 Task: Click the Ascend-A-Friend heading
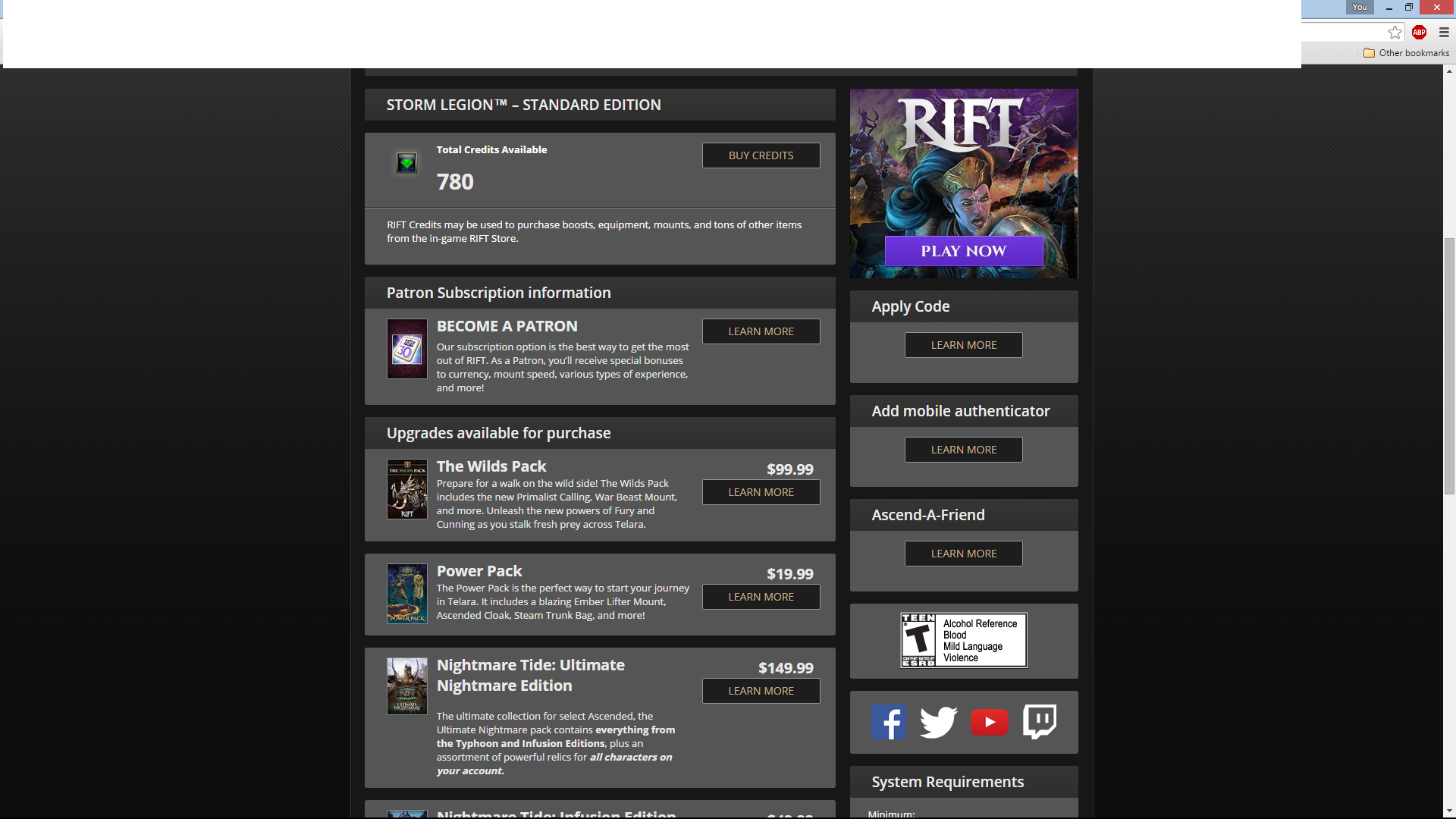pos(928,515)
